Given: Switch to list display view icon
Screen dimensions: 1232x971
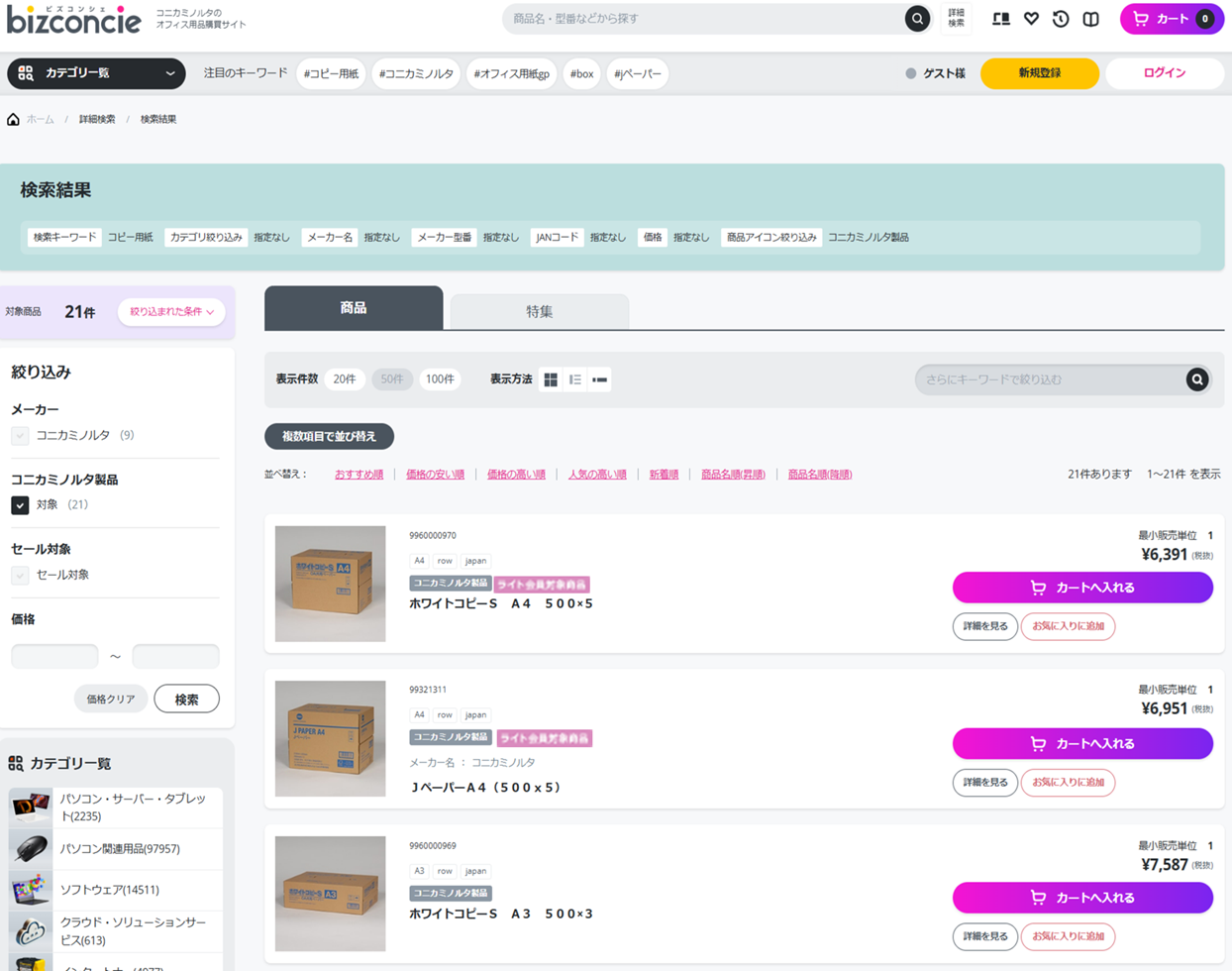Looking at the screenshot, I should point(575,379).
